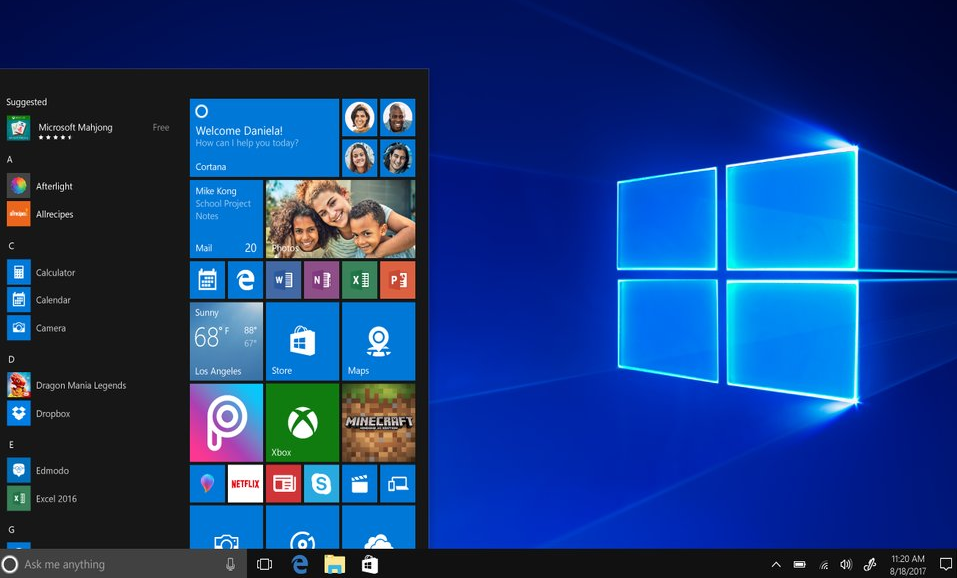Open the Skype tile
The image size is (957, 578).
[x=320, y=484]
